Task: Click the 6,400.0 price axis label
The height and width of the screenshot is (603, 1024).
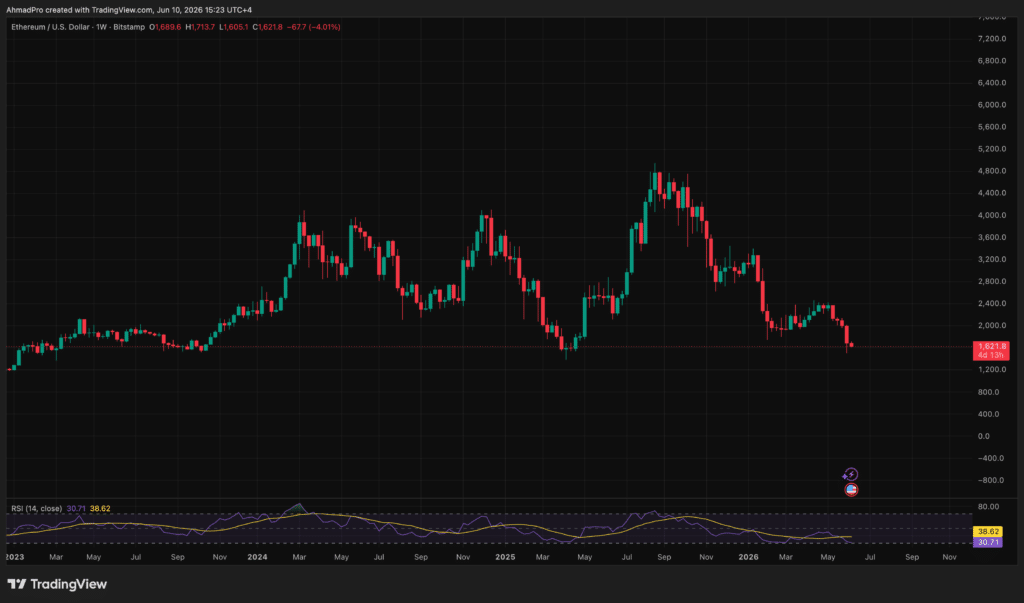Action: pyautogui.click(x=991, y=83)
